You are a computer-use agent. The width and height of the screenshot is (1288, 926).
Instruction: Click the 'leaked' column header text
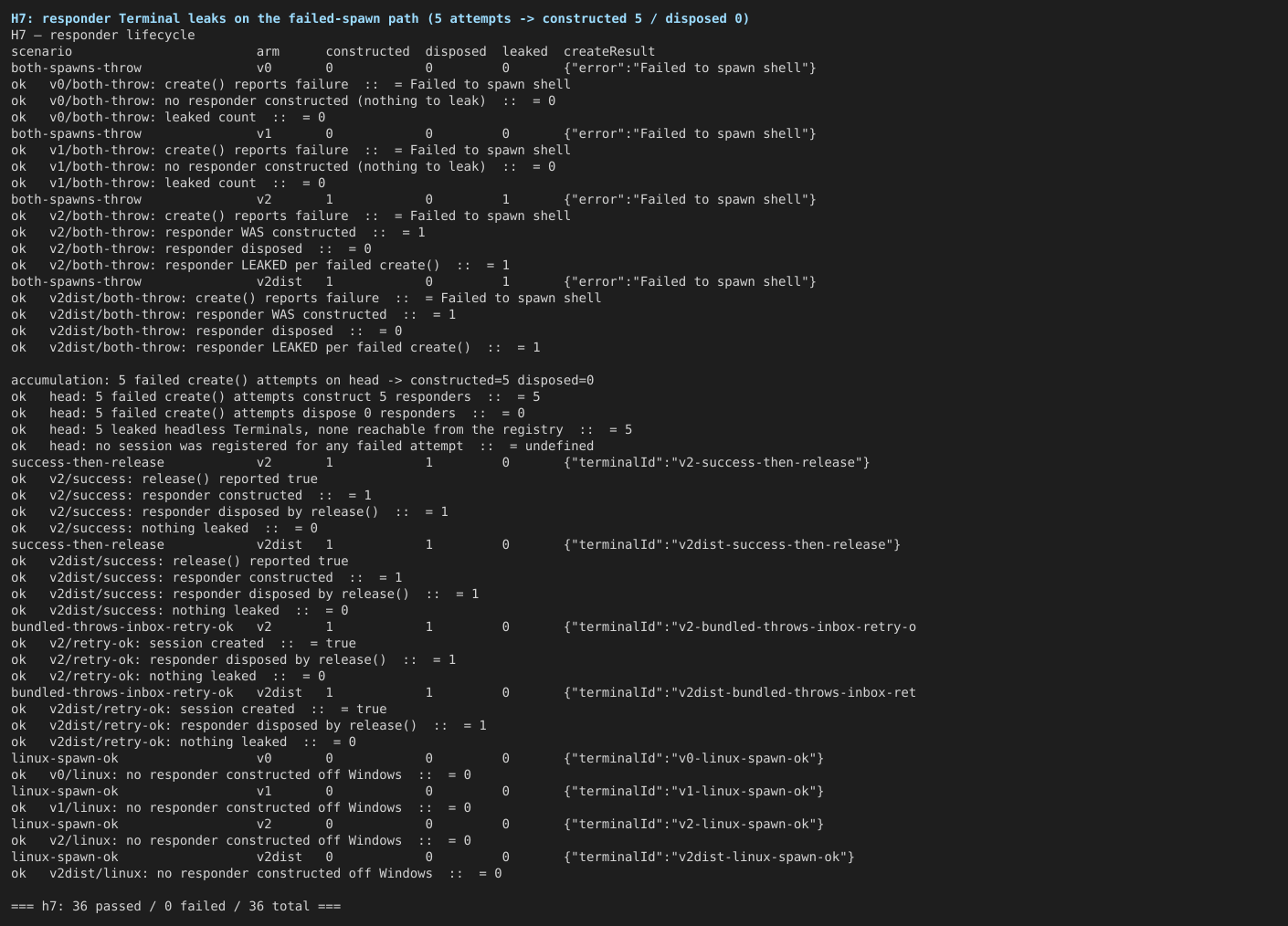(x=525, y=51)
